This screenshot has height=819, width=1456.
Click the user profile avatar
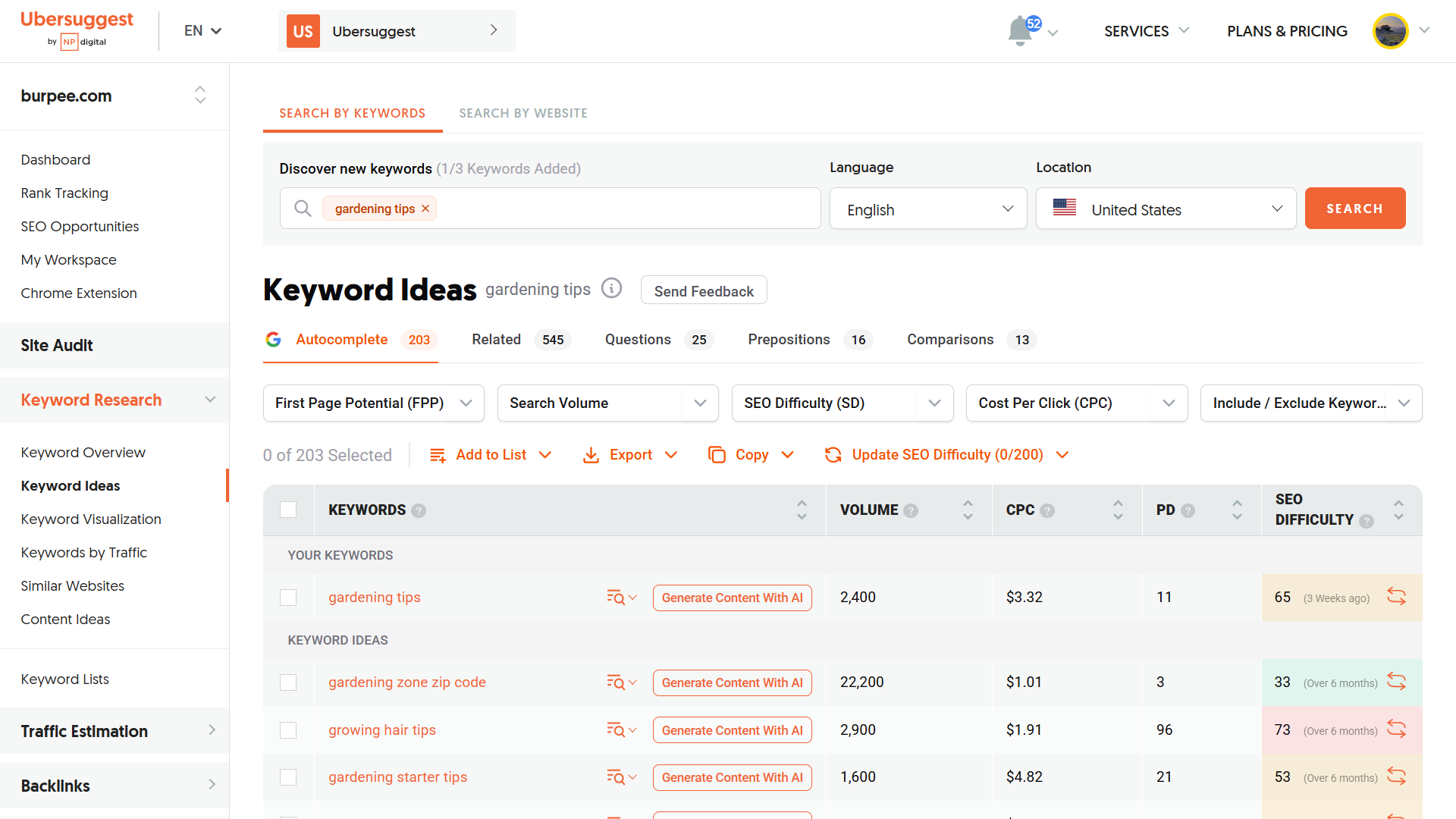tap(1390, 31)
